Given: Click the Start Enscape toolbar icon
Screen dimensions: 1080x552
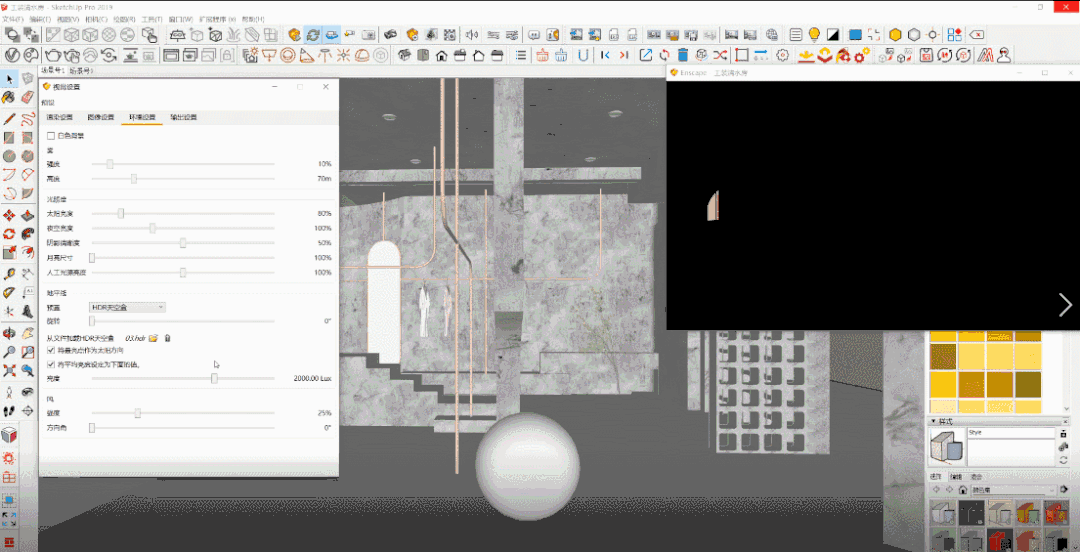Looking at the screenshot, I should 295,34.
